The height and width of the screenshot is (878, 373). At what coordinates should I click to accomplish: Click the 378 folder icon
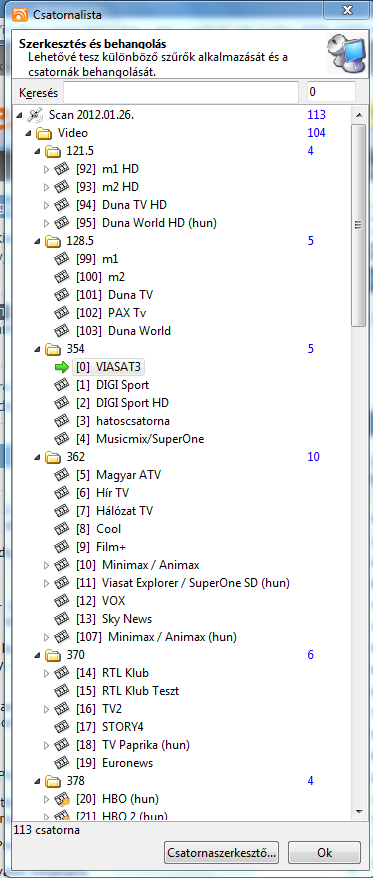point(53,781)
